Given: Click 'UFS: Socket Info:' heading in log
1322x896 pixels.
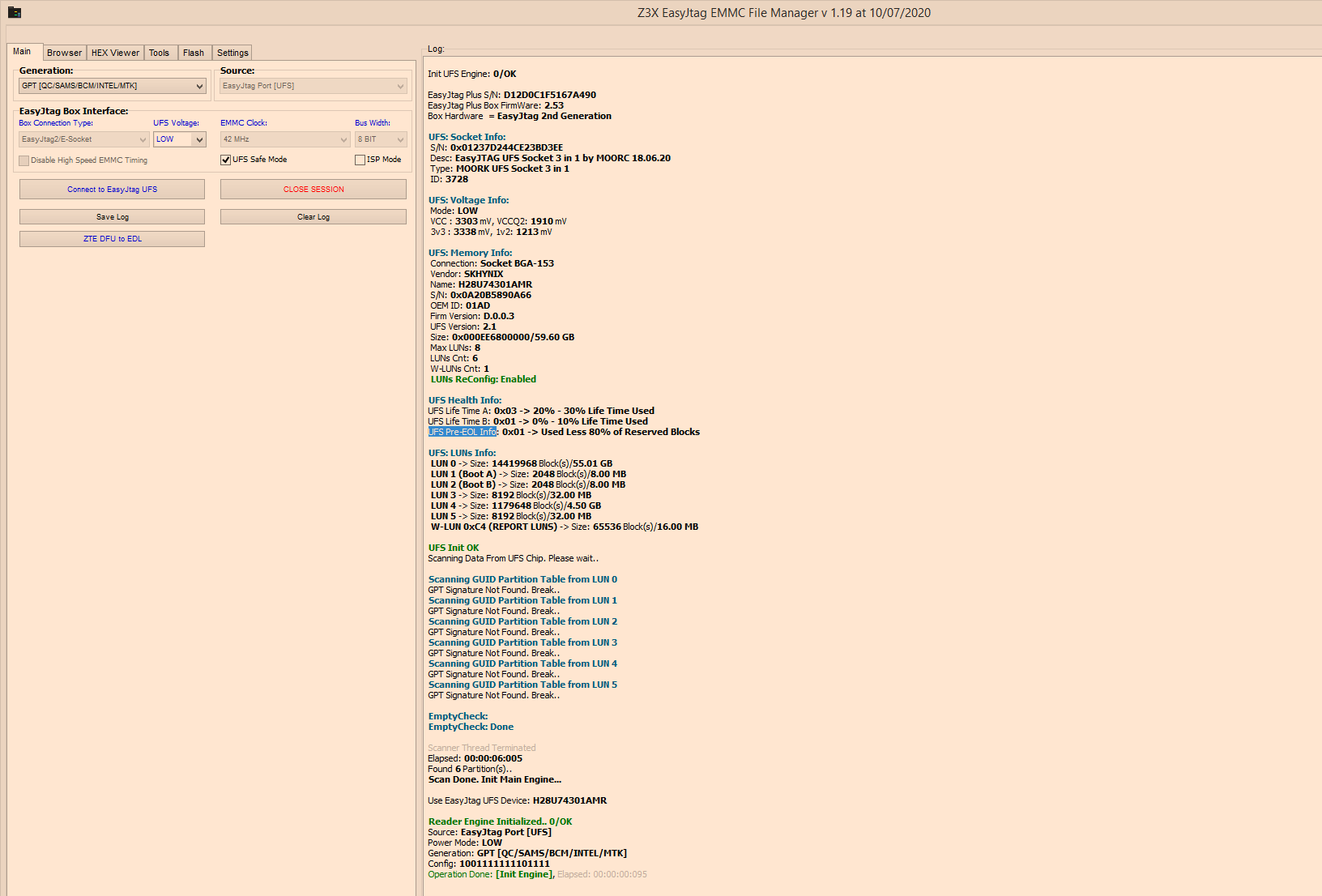Looking at the screenshot, I should tap(467, 137).
